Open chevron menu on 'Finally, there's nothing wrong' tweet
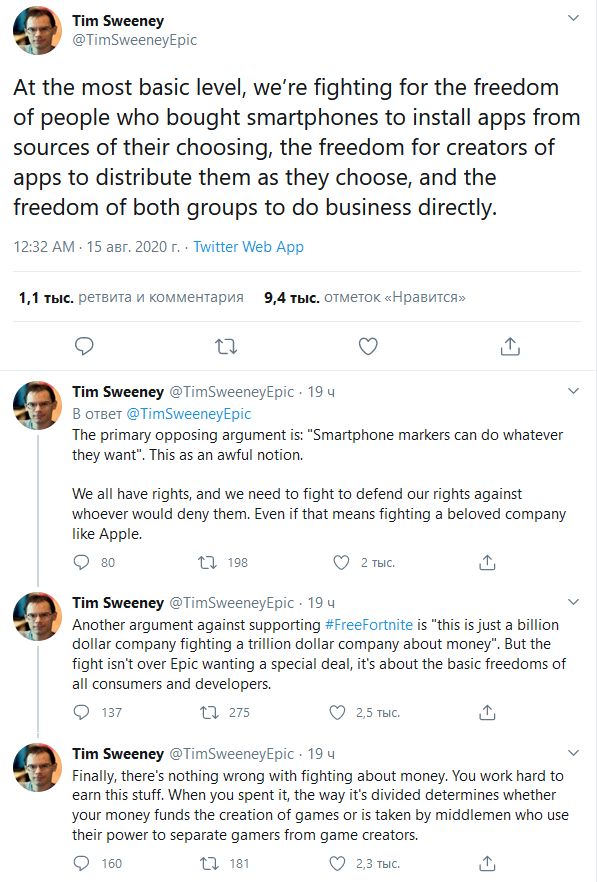 pyautogui.click(x=573, y=753)
